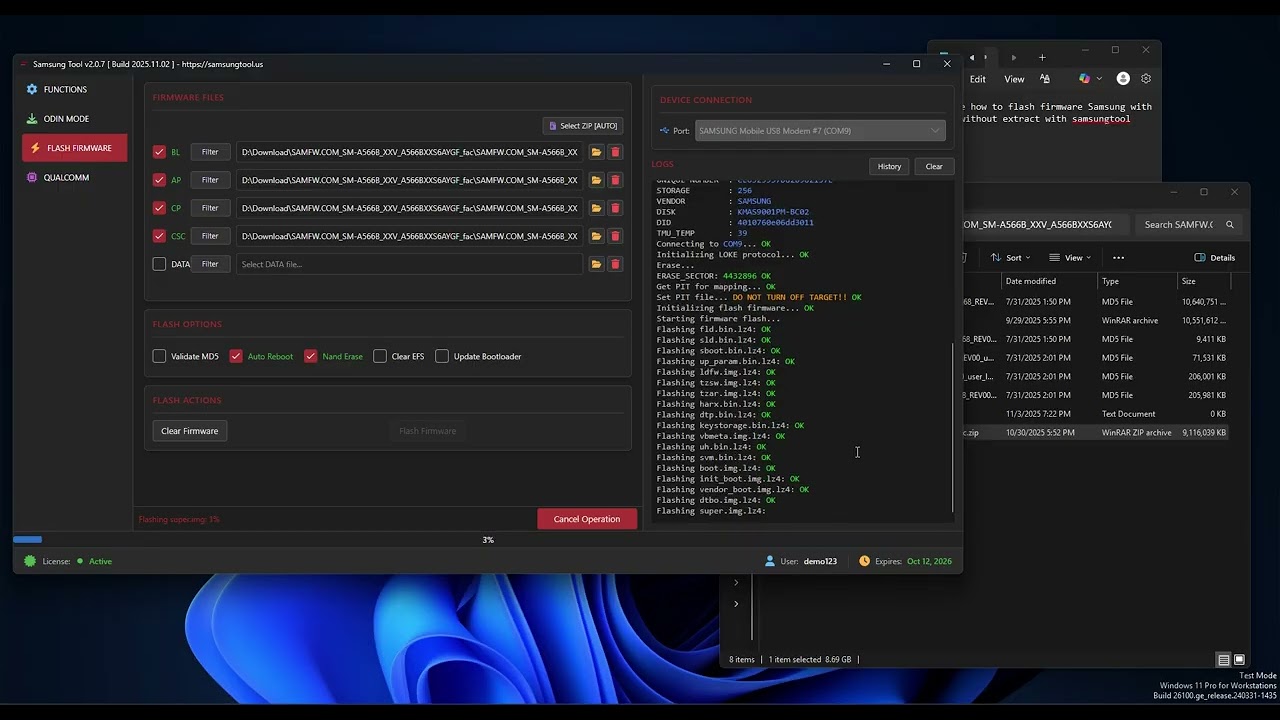The width and height of the screenshot is (1280, 720).
Task: Click the logs vertical scrollbar
Action: tap(952, 428)
